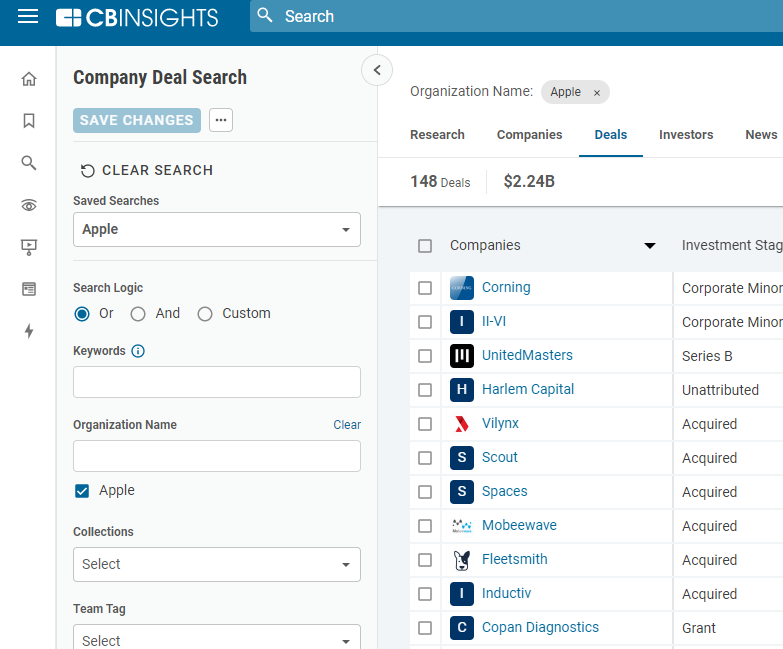Click the Harlem Capital logo icon
Image resolution: width=783 pixels, height=649 pixels.
pyautogui.click(x=462, y=389)
